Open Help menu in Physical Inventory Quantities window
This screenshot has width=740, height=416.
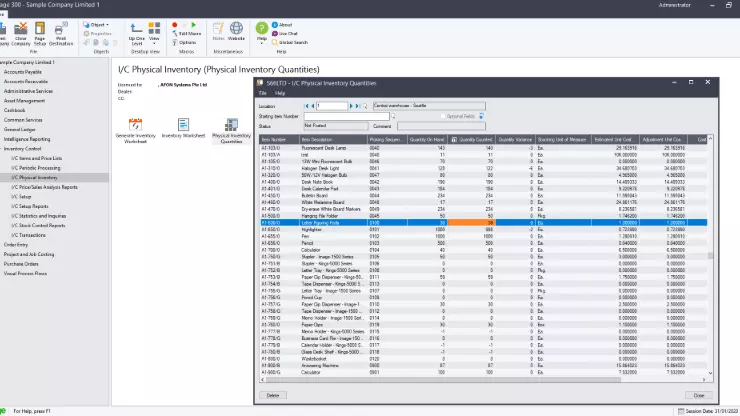point(280,93)
